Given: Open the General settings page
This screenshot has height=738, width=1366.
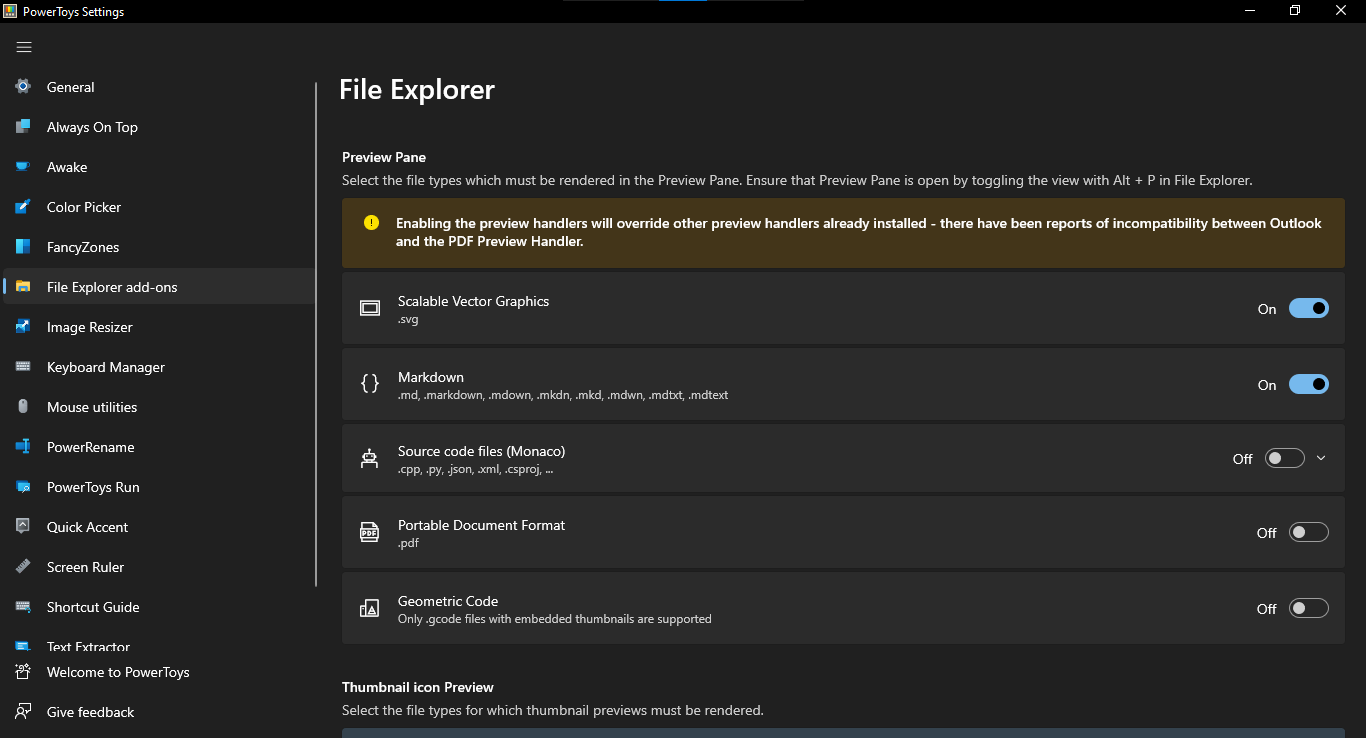Looking at the screenshot, I should pos(159,87).
